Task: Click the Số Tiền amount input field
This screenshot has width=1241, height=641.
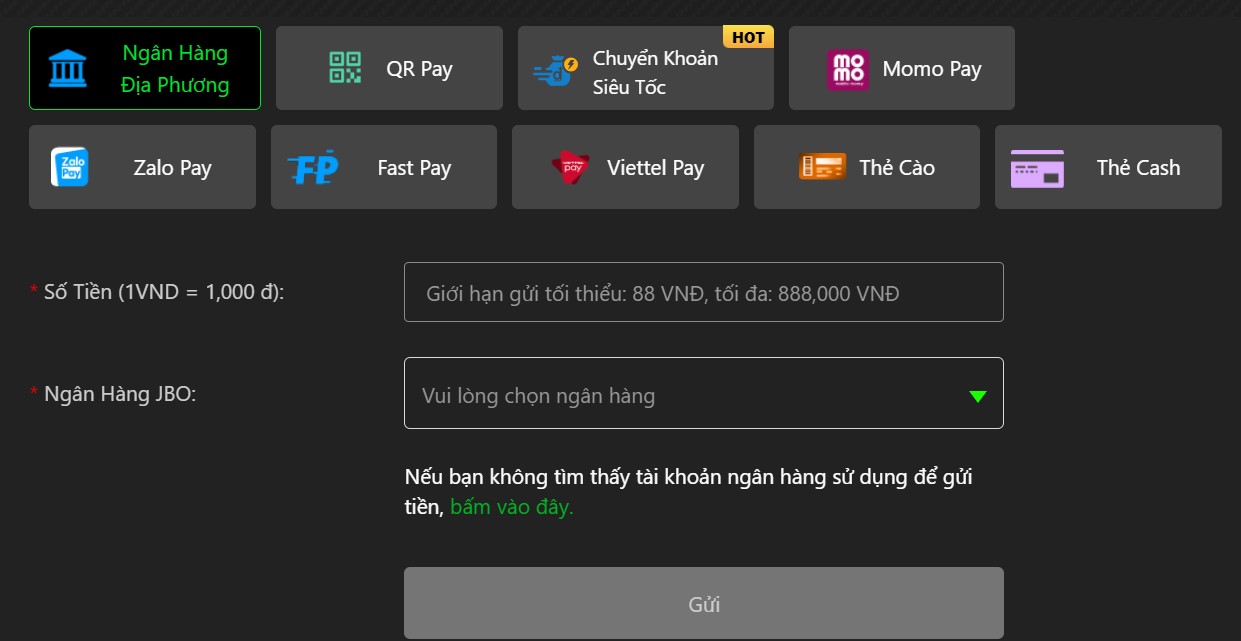Action: [x=703, y=291]
